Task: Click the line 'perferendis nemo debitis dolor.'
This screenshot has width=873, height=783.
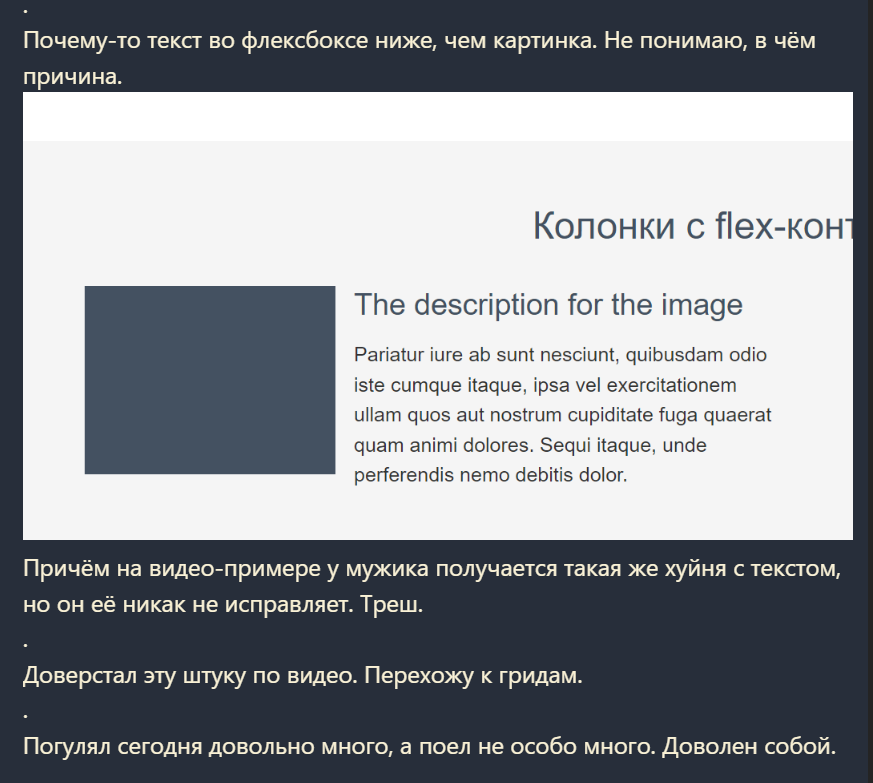Action: click(491, 475)
